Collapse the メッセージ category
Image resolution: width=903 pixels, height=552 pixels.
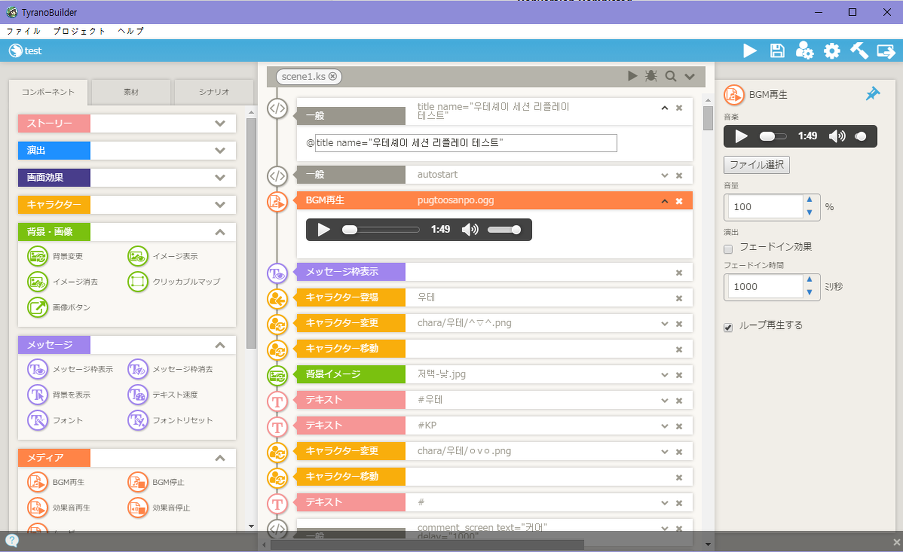pyautogui.click(x=220, y=345)
